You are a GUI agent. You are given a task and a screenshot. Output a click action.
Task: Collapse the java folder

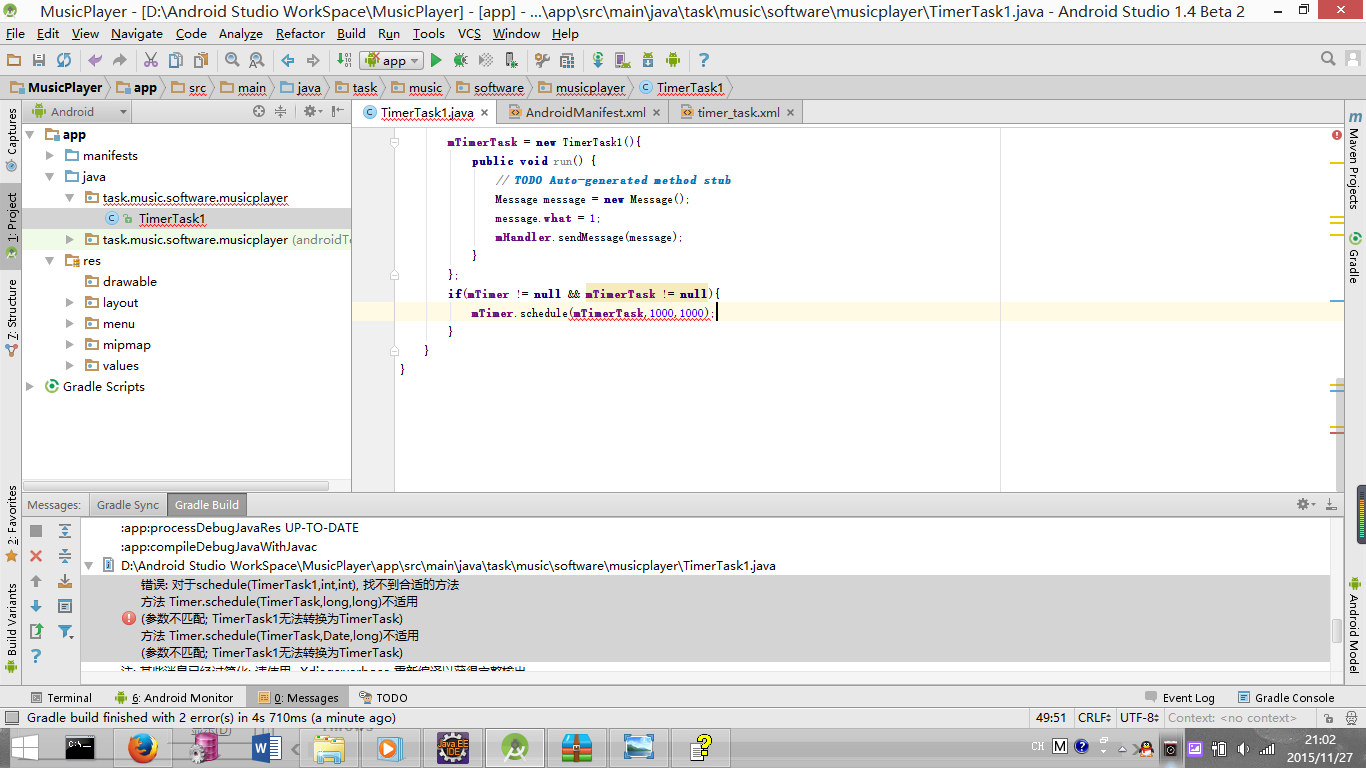tap(50, 176)
